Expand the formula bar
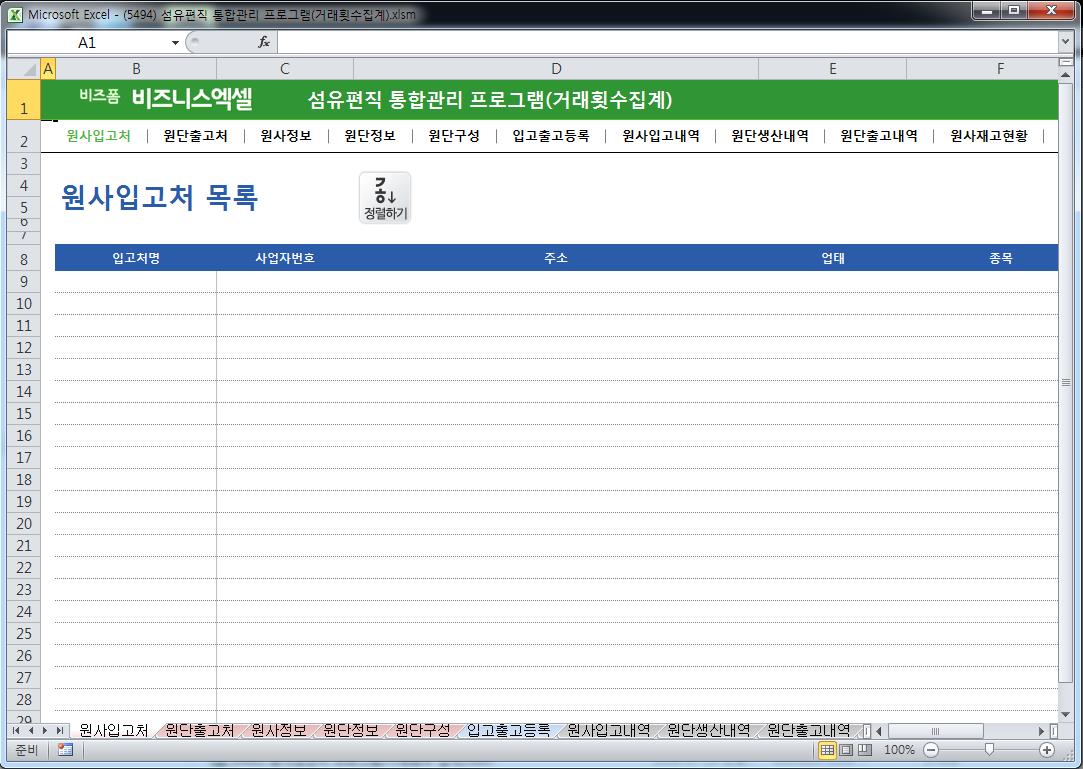This screenshot has height=769, width=1083. pos(1065,42)
